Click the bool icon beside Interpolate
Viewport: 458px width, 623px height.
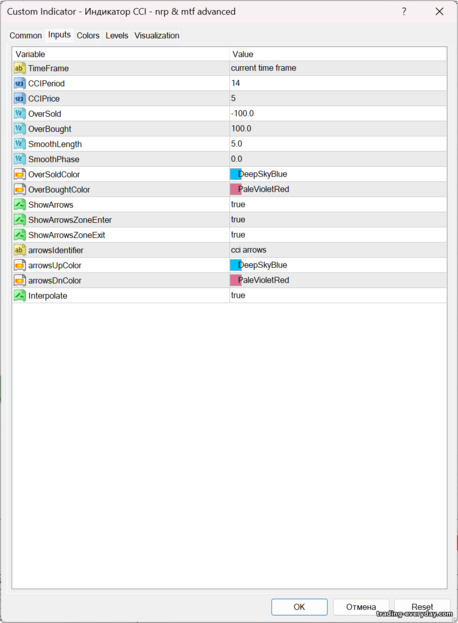click(x=19, y=296)
